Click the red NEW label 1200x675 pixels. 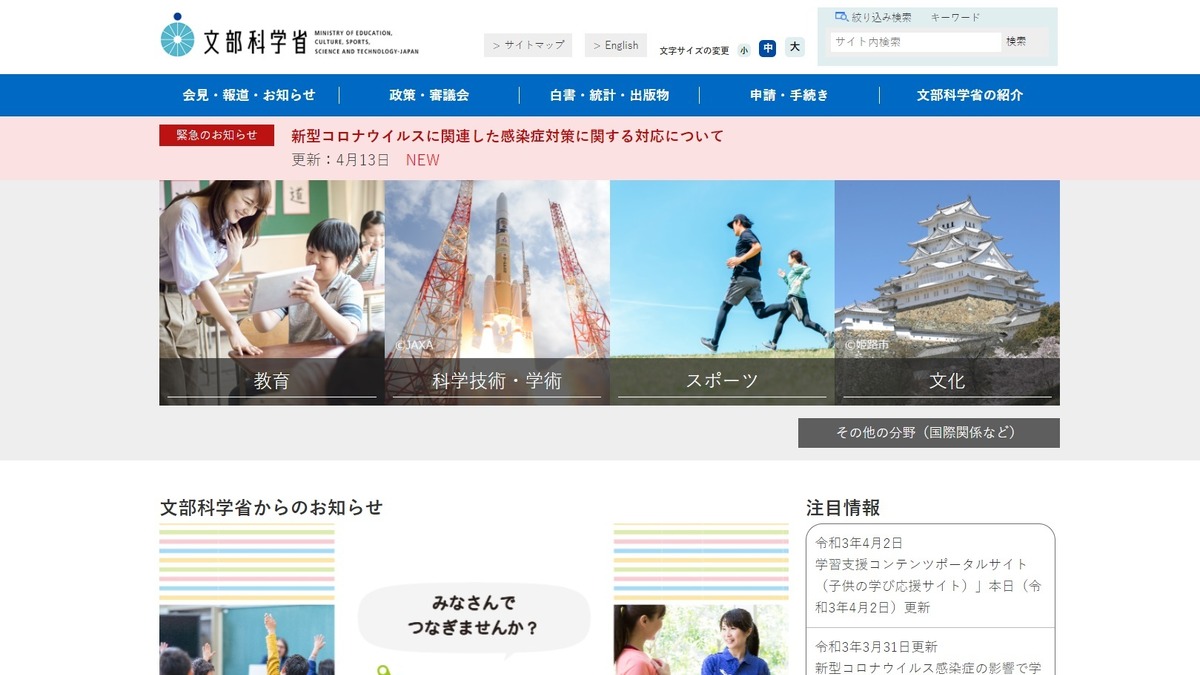422,160
